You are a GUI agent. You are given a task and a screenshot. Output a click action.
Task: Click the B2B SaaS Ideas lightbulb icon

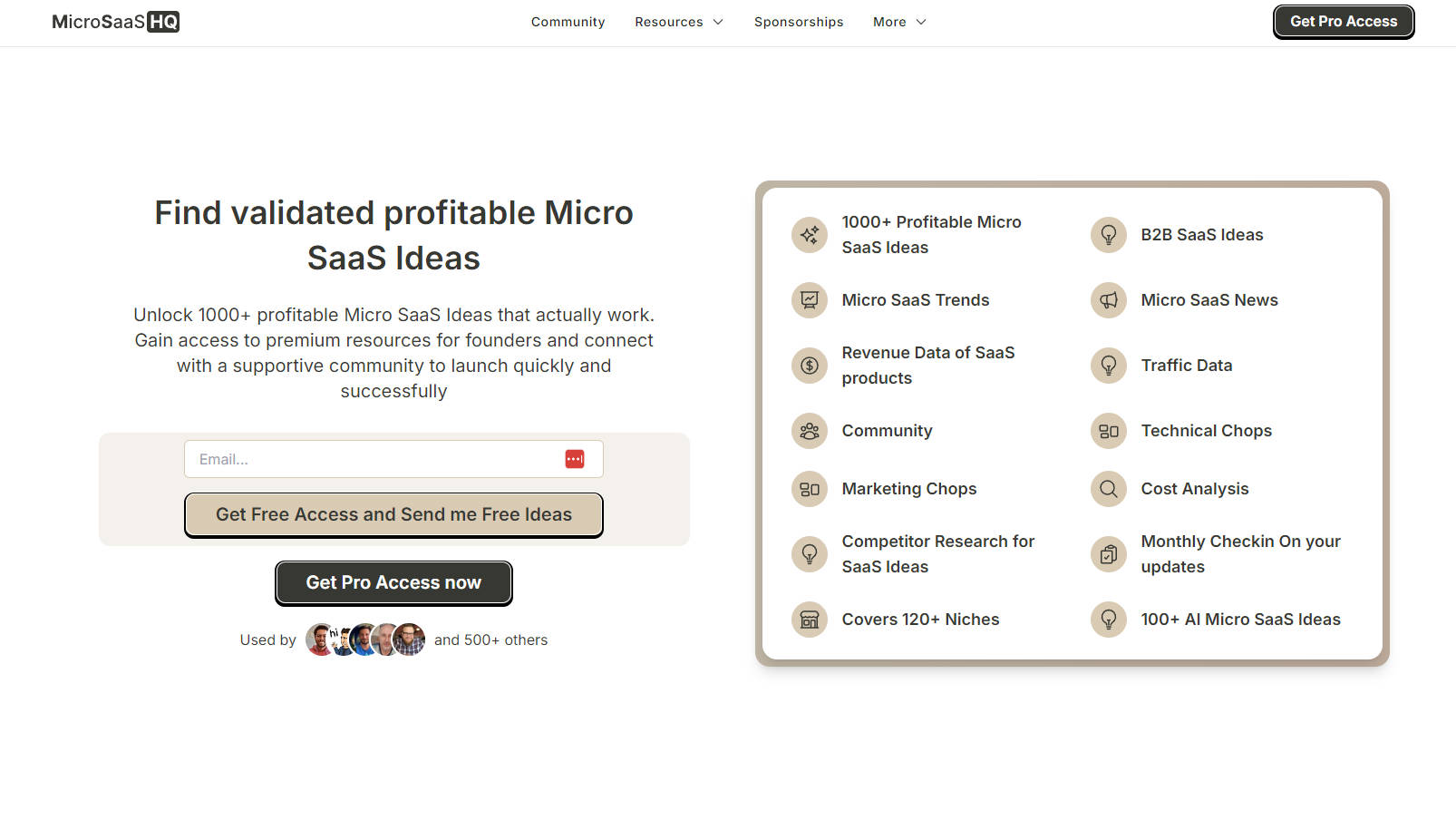[x=1108, y=235]
